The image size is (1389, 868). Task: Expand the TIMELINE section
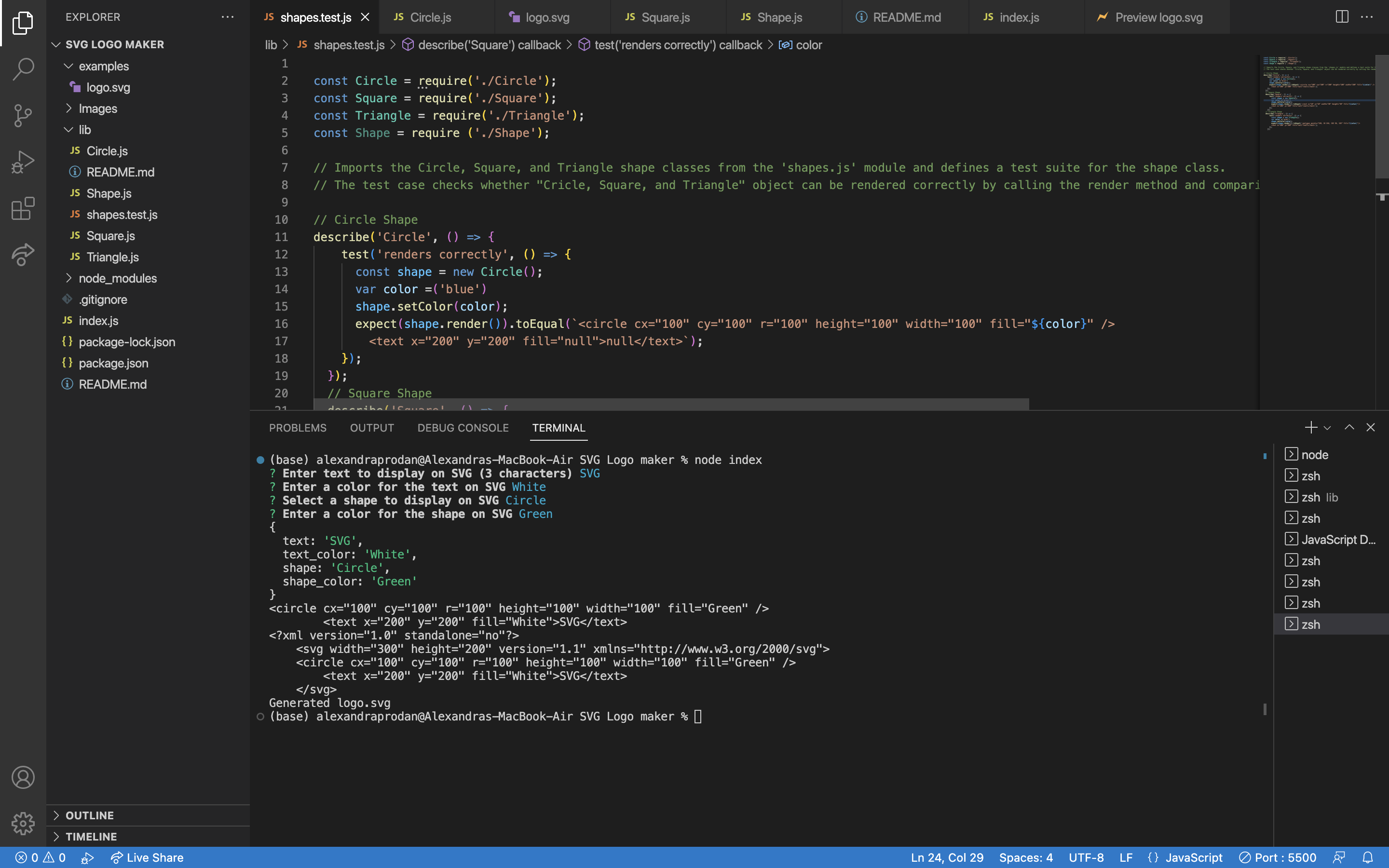[x=92, y=837]
